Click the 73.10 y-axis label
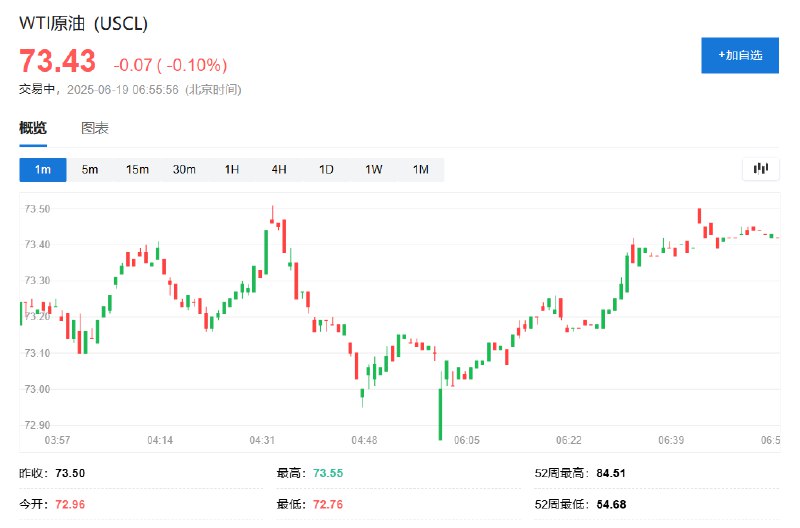Image resolution: width=800 pixels, height=528 pixels. coord(37,353)
